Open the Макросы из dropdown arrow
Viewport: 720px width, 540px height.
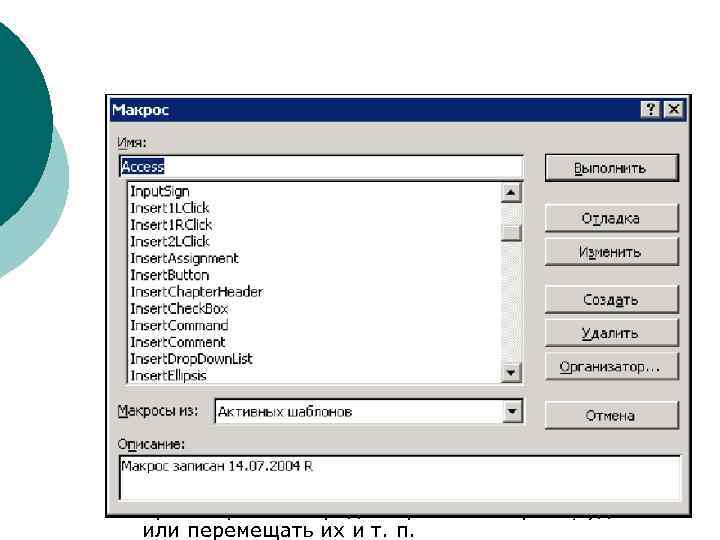point(512,411)
